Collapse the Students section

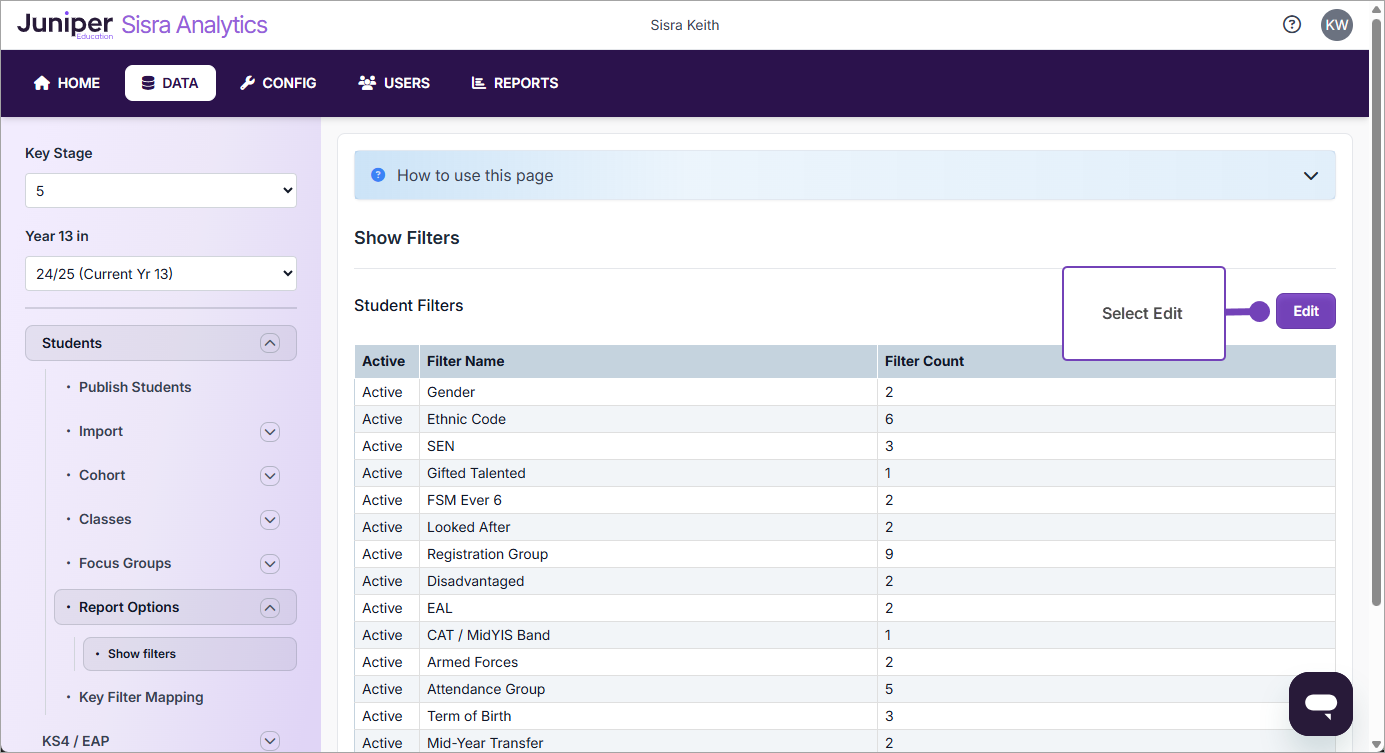270,342
